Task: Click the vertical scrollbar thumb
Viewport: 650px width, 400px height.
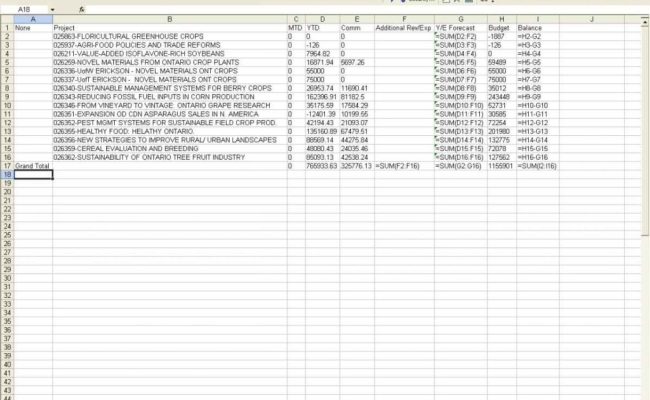Action: 645,131
